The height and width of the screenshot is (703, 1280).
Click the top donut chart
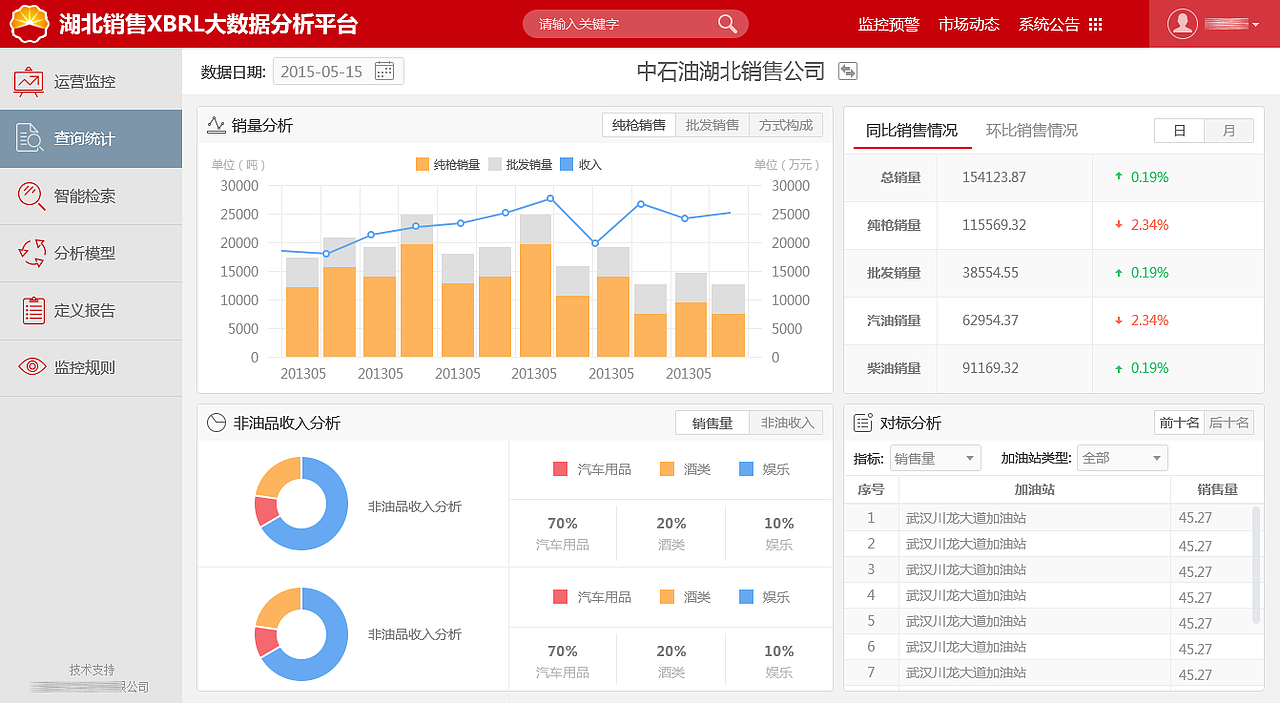tap(301, 503)
